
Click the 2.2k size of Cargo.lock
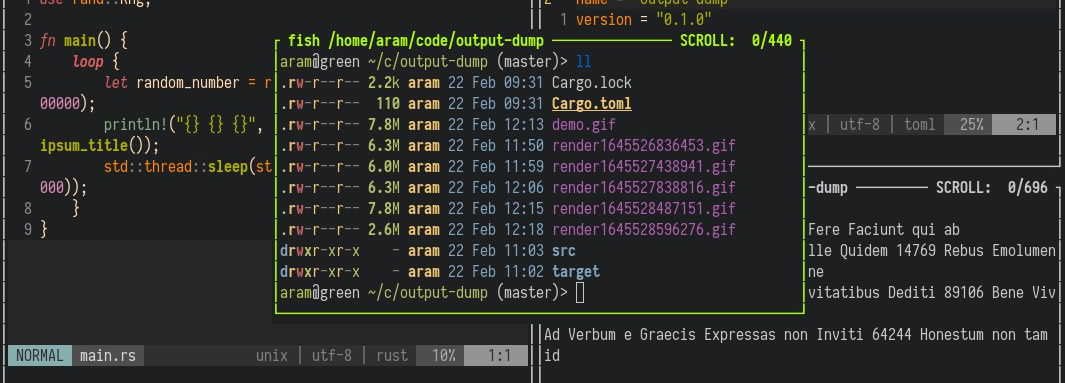pos(384,83)
